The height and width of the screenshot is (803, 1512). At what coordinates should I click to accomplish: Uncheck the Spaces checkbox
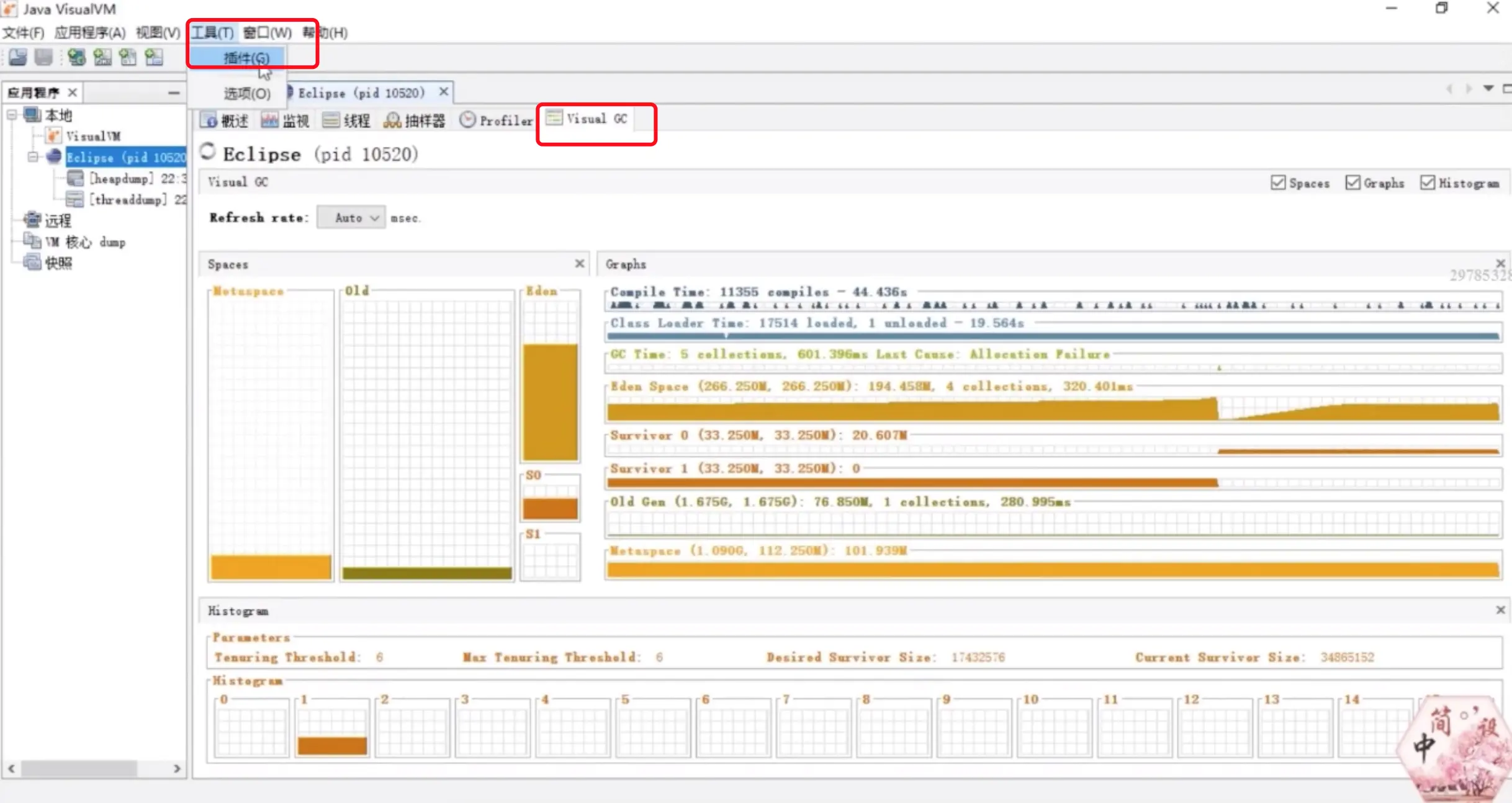(x=1278, y=183)
